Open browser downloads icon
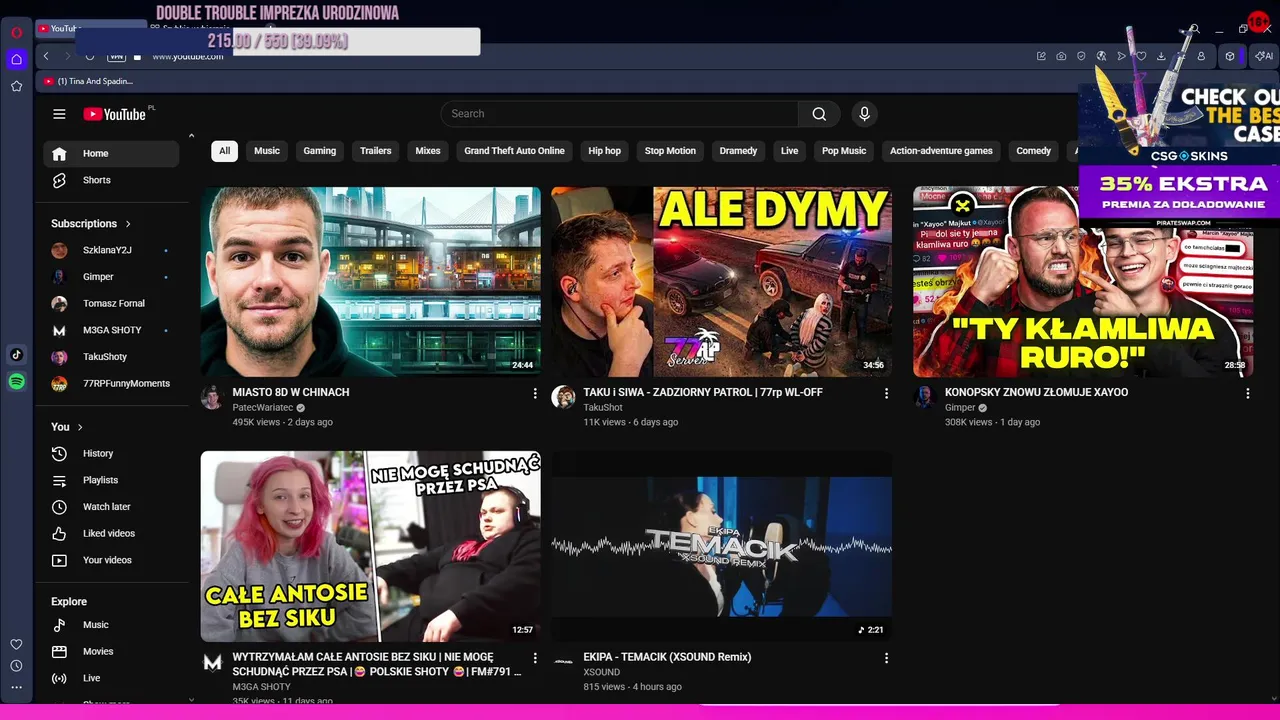The image size is (1280, 720). pos(1161,56)
